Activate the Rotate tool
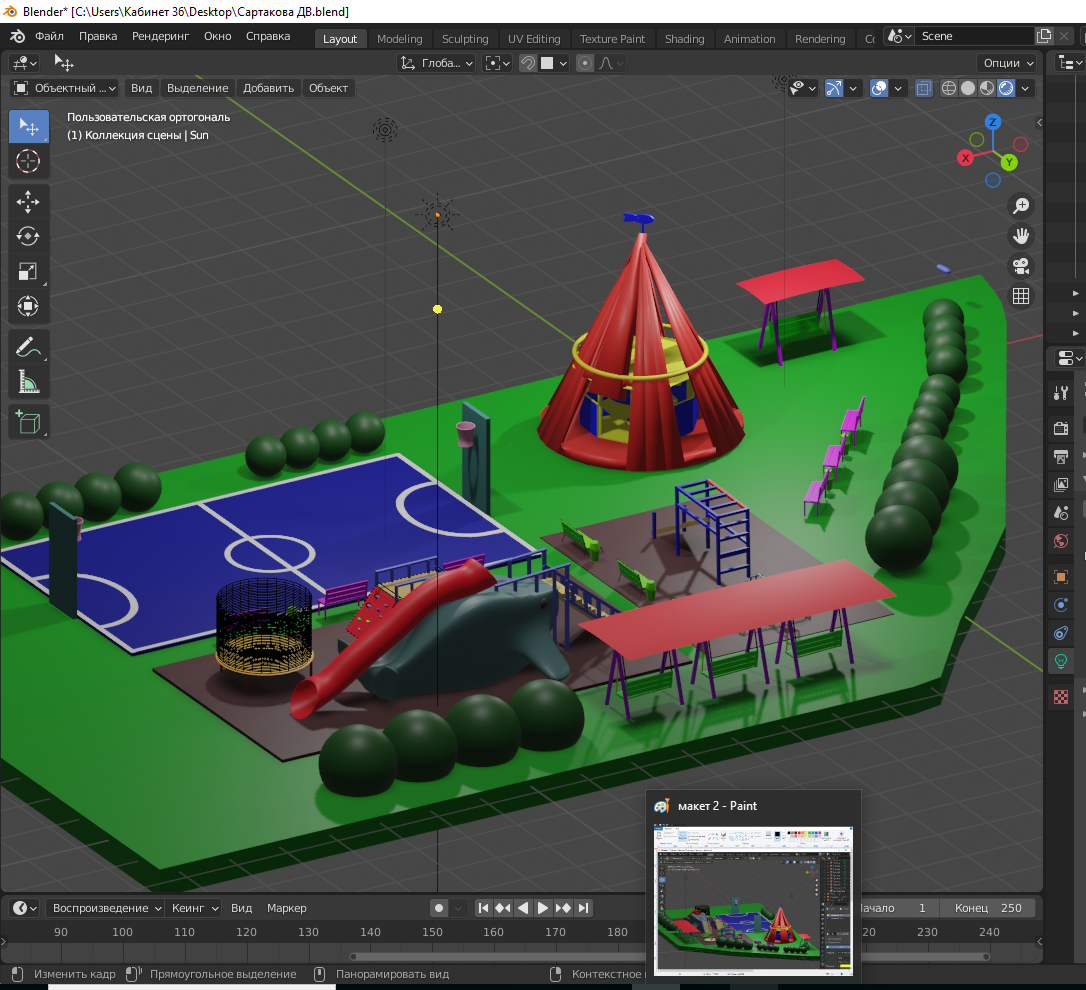This screenshot has width=1086, height=990. coord(28,236)
